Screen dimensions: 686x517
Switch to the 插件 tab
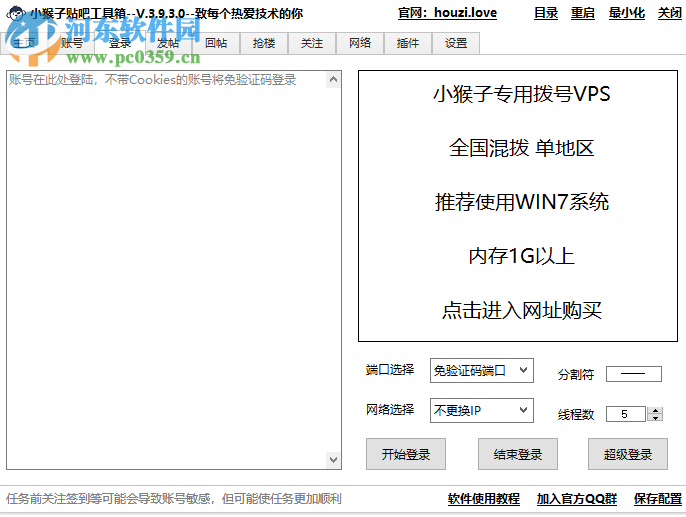[x=408, y=43]
